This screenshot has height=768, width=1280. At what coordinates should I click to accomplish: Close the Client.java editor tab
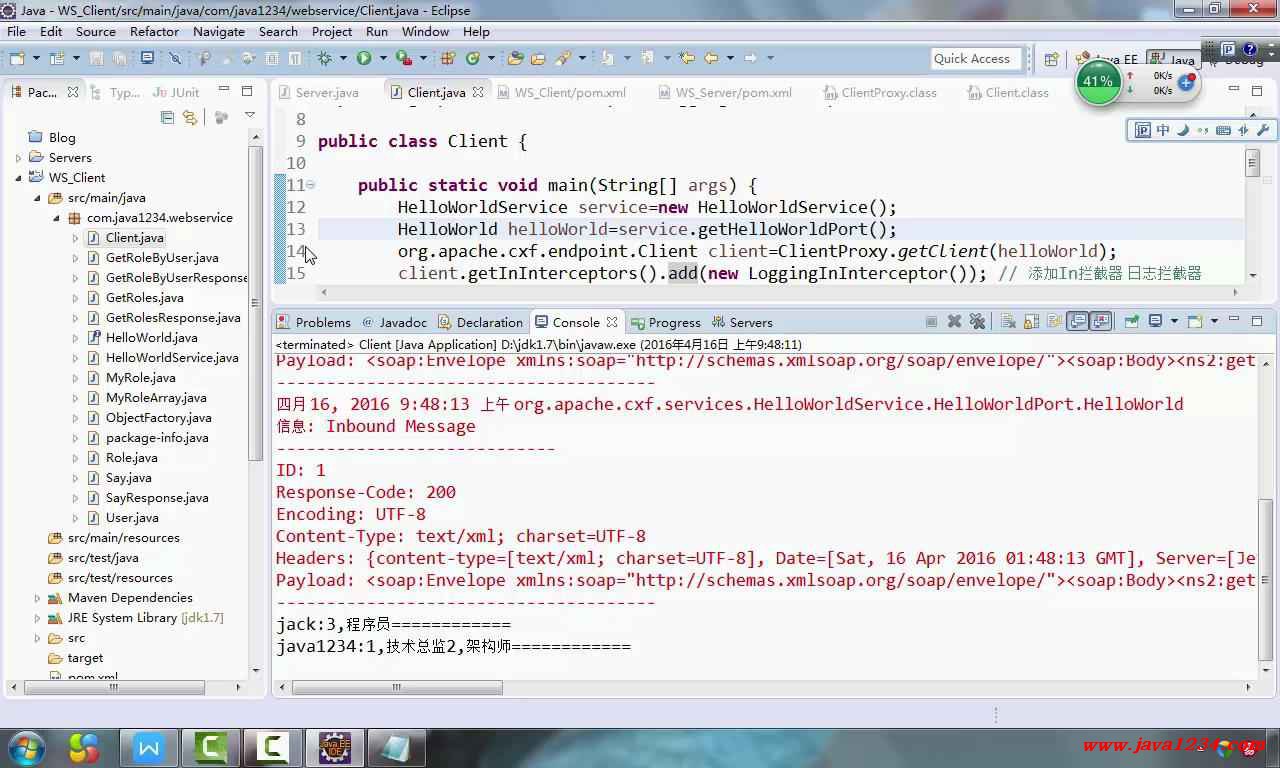[x=478, y=92]
